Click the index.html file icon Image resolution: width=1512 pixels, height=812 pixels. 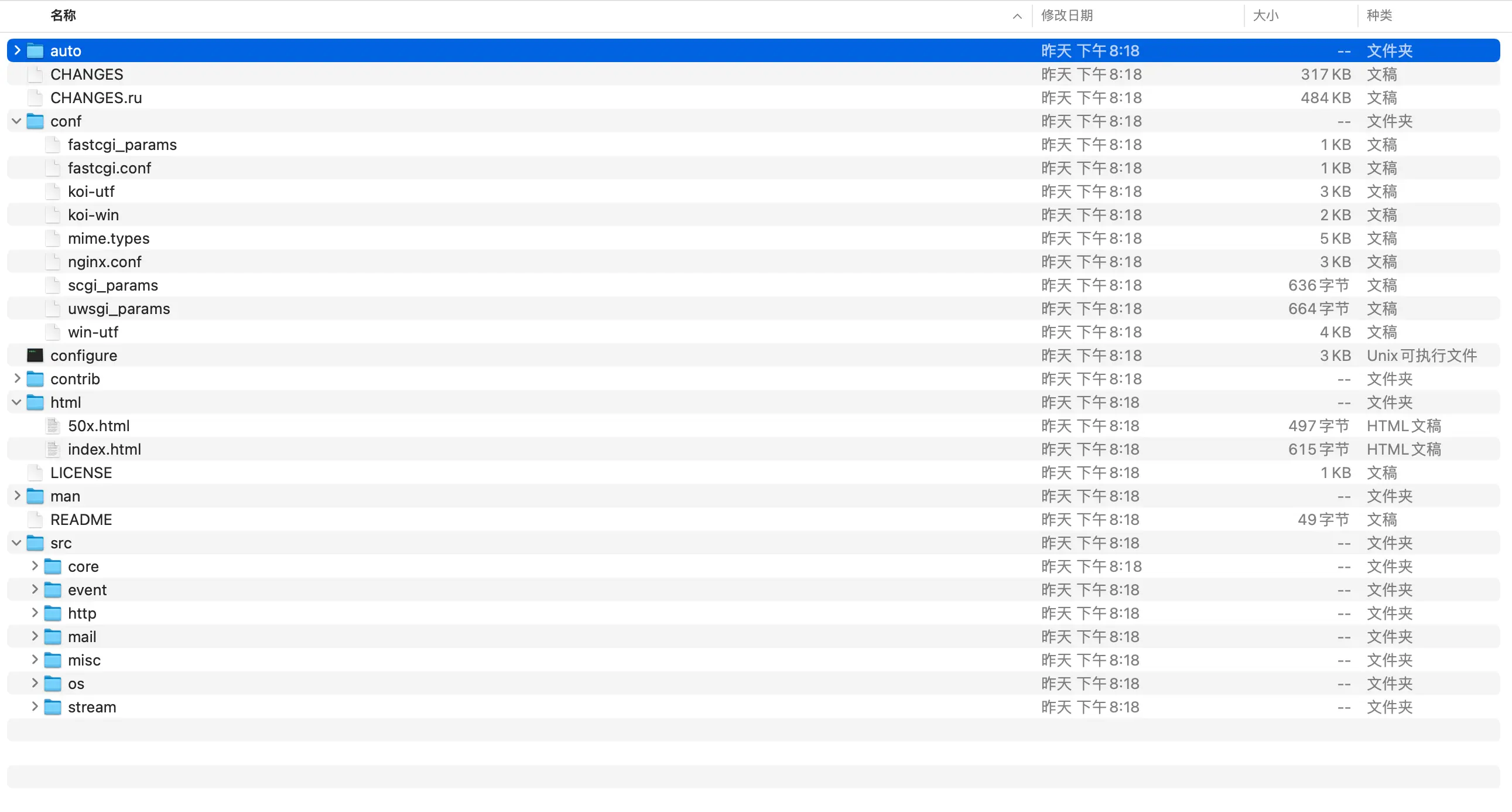pyautogui.click(x=53, y=449)
